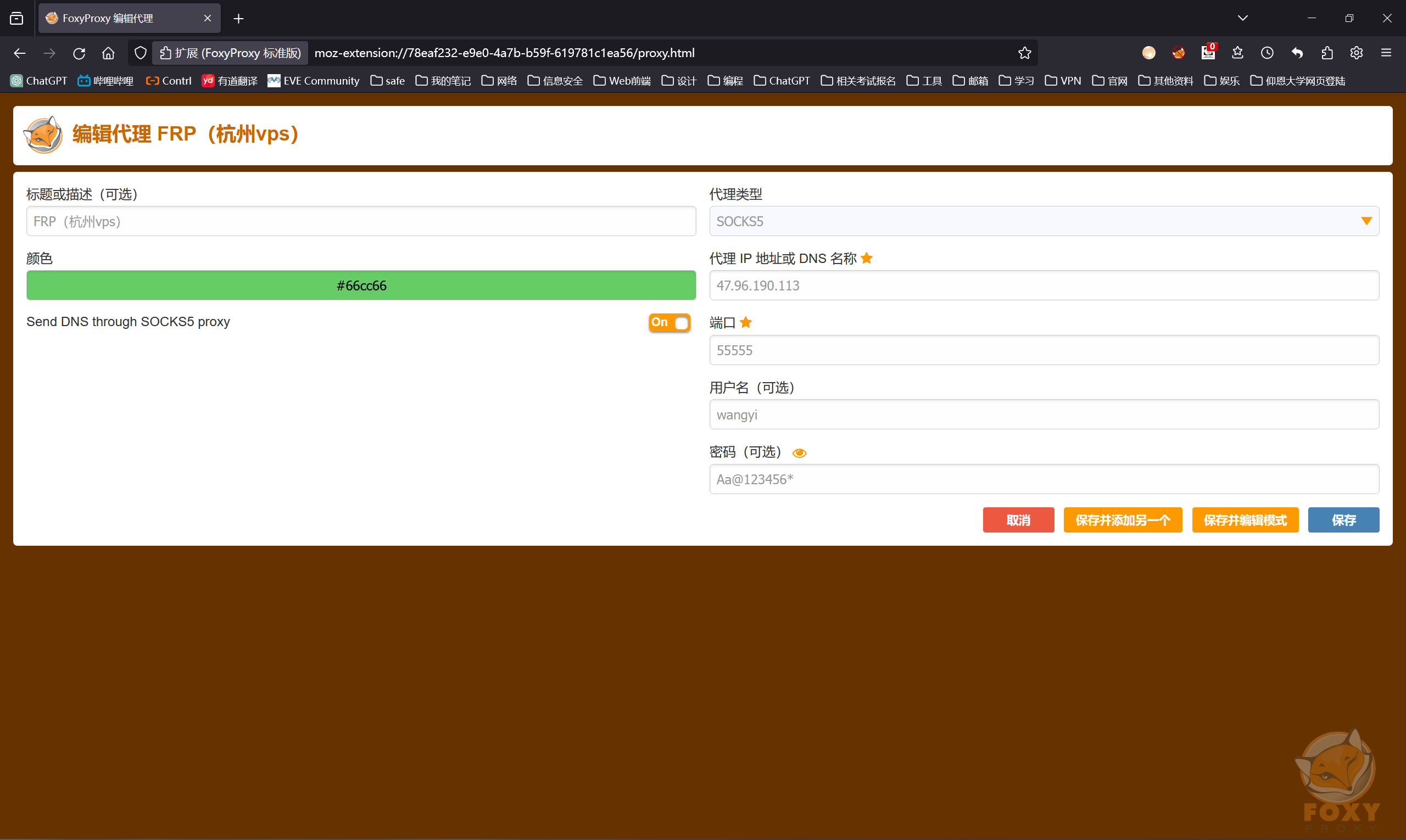1406x840 pixels.
Task: Click Save and add another (保存并添加另一个)
Action: click(1122, 519)
